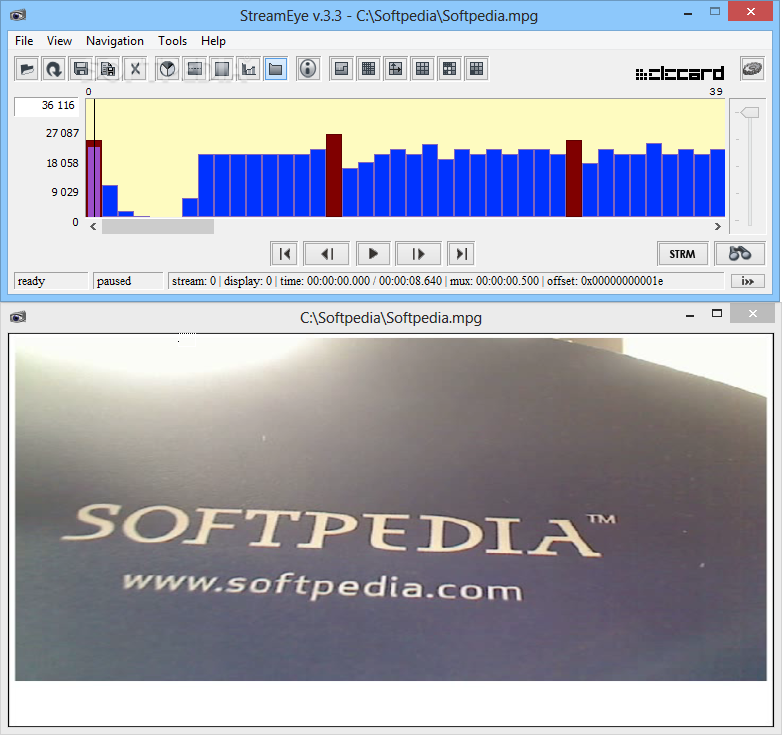Jump to the first frame
This screenshot has height=735, width=782.
(x=284, y=254)
